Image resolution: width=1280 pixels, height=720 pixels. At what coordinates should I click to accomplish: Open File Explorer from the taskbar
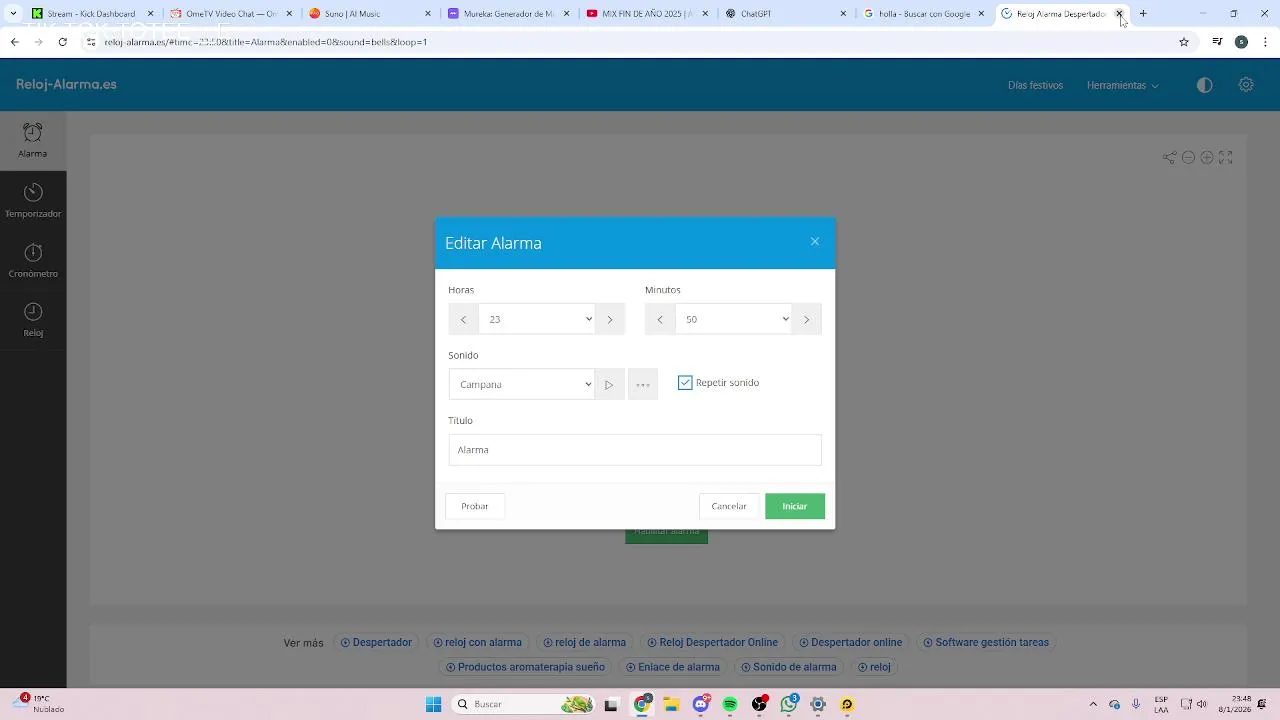(671, 705)
